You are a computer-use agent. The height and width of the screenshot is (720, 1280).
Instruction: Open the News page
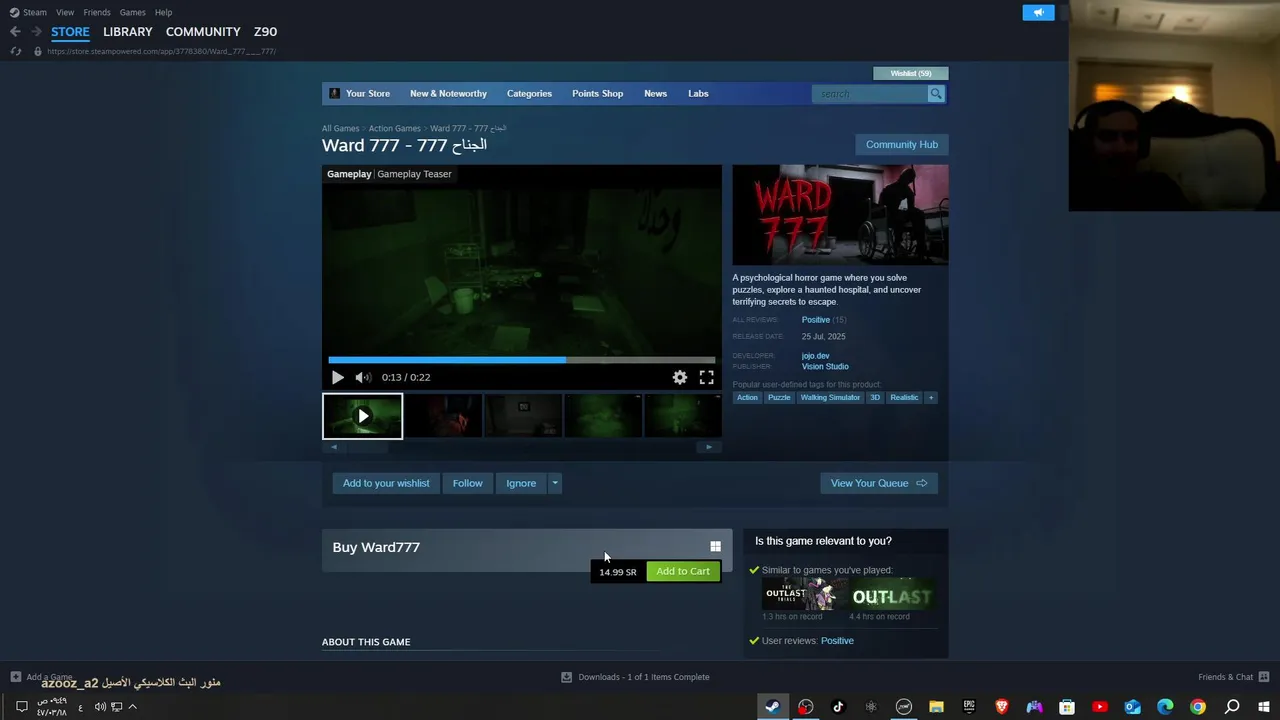pos(655,94)
